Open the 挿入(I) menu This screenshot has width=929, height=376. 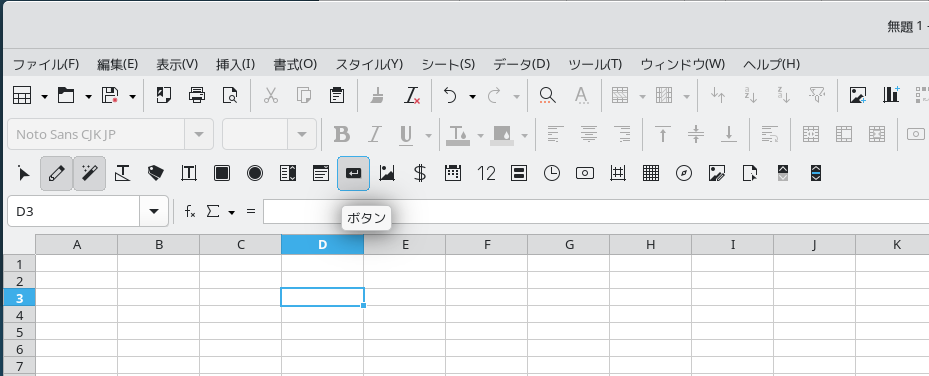[x=235, y=64]
